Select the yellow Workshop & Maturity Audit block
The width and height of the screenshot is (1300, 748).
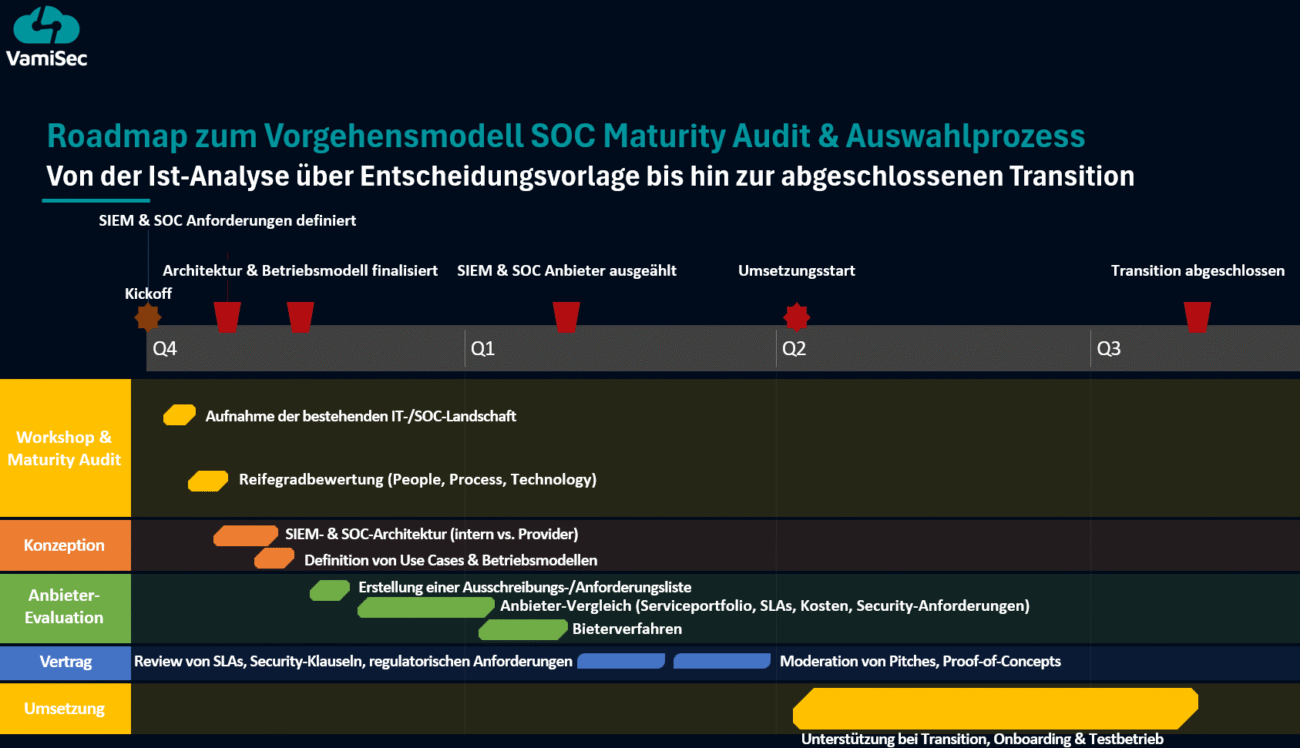pos(65,448)
